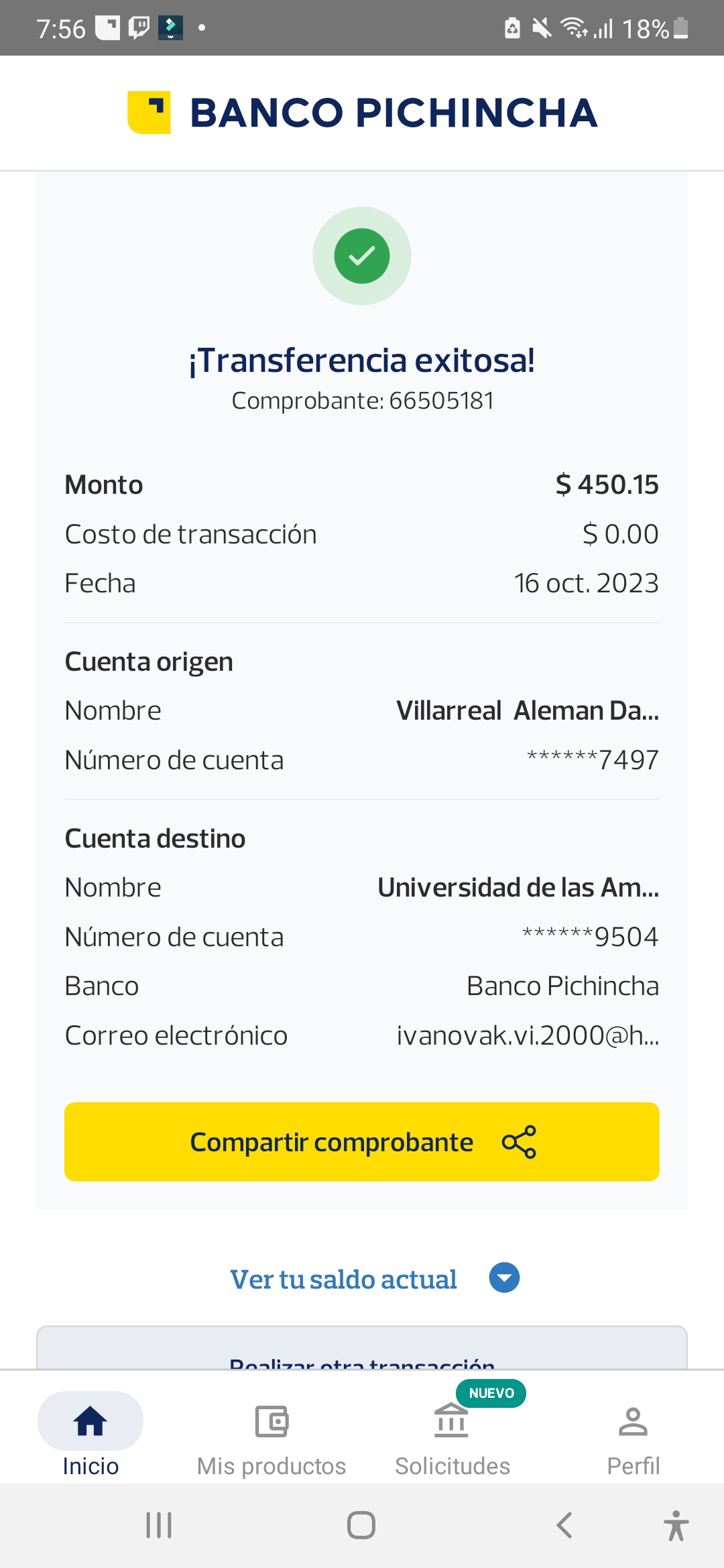
Task: Open Mis productos wallet icon
Action: (271, 1421)
